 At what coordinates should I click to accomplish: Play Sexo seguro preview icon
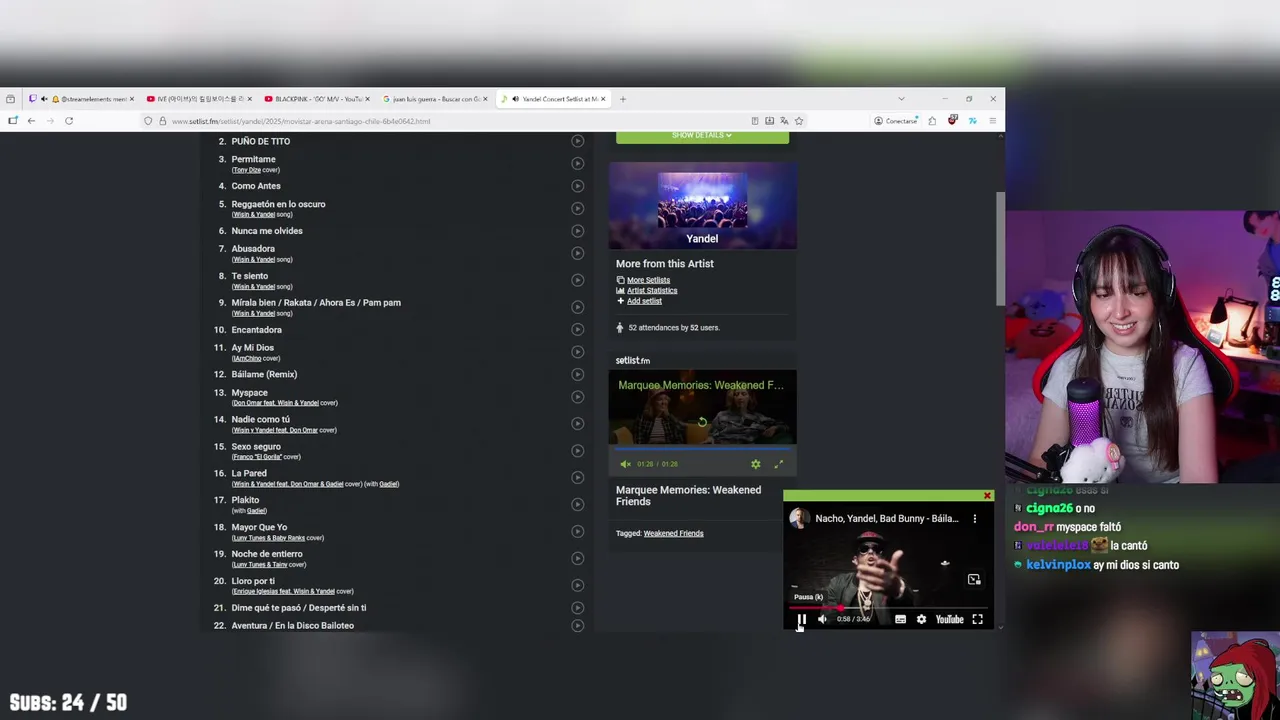coord(577,451)
